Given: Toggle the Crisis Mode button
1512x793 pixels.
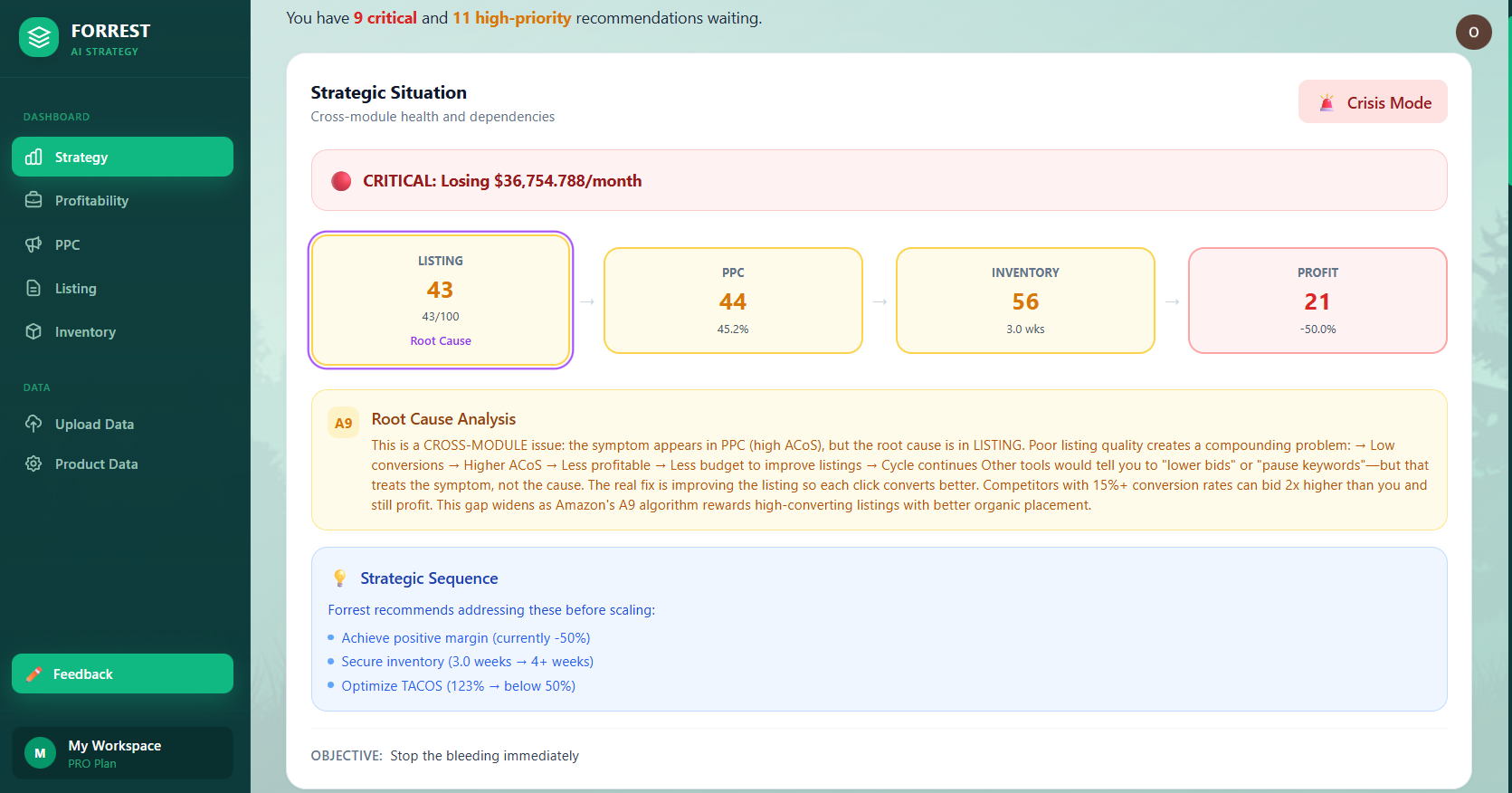Looking at the screenshot, I should click(1372, 102).
